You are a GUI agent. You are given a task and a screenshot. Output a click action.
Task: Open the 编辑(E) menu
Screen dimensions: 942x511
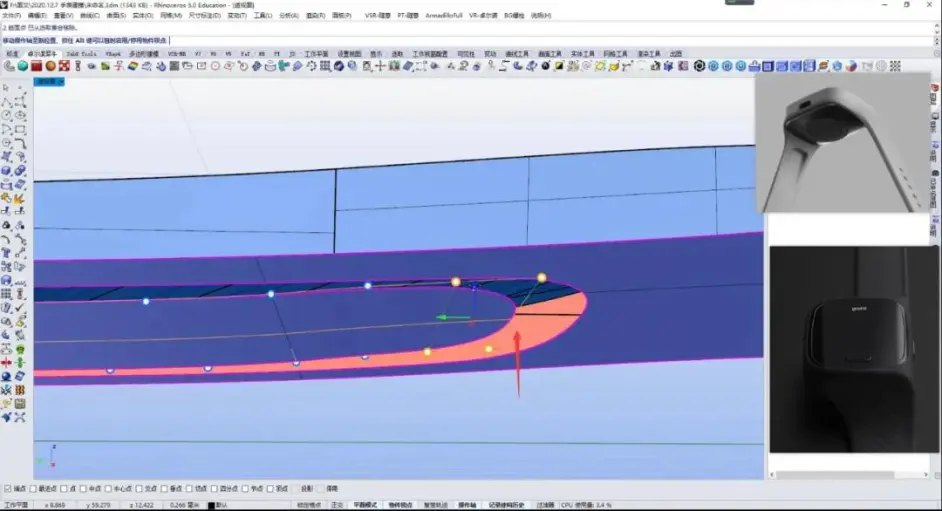[37, 16]
